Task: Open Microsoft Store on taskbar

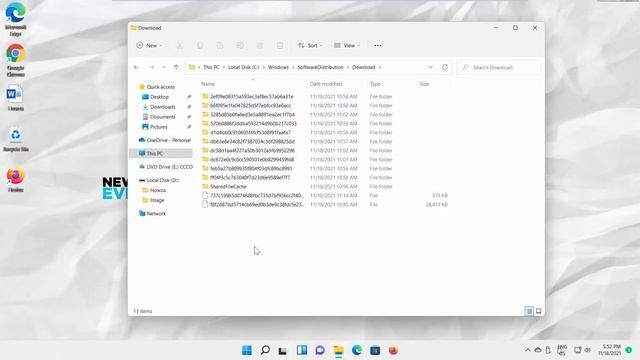Action: pos(375,350)
